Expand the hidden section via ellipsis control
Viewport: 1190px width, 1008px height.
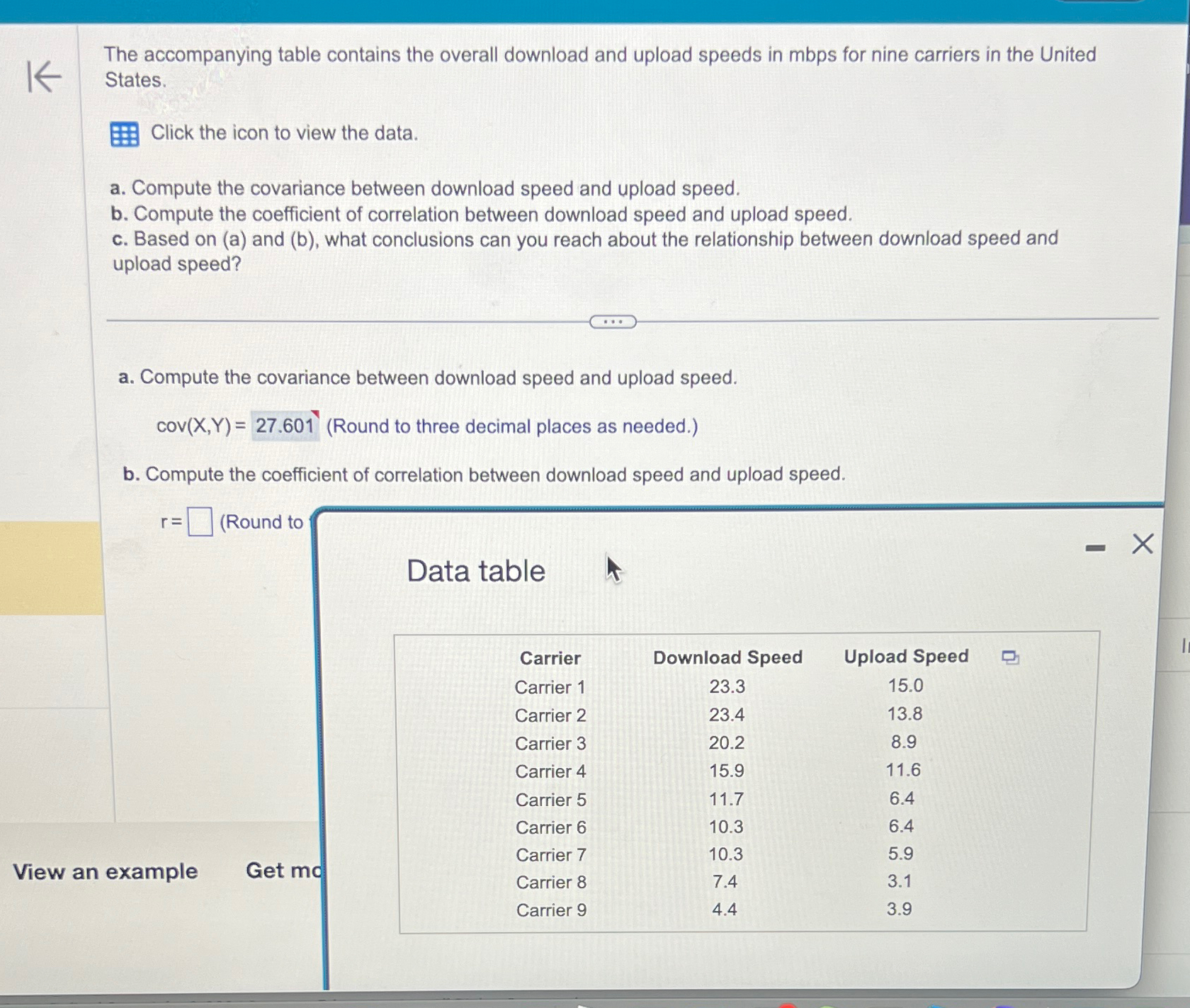pyautogui.click(x=612, y=322)
